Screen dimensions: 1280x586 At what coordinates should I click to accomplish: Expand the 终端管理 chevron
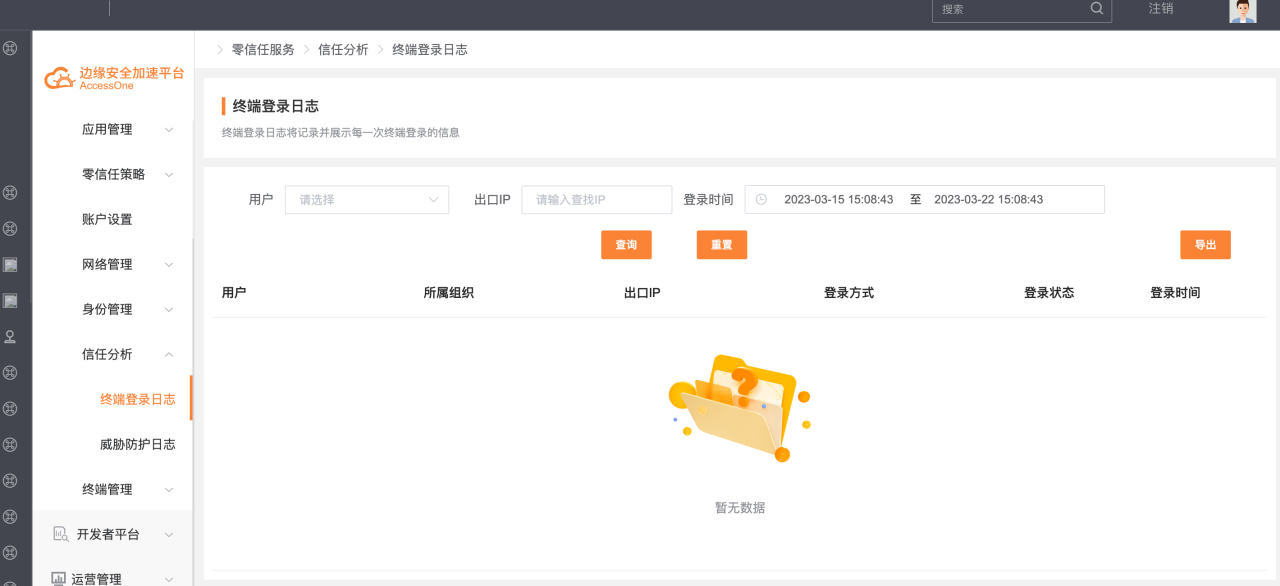(169, 490)
